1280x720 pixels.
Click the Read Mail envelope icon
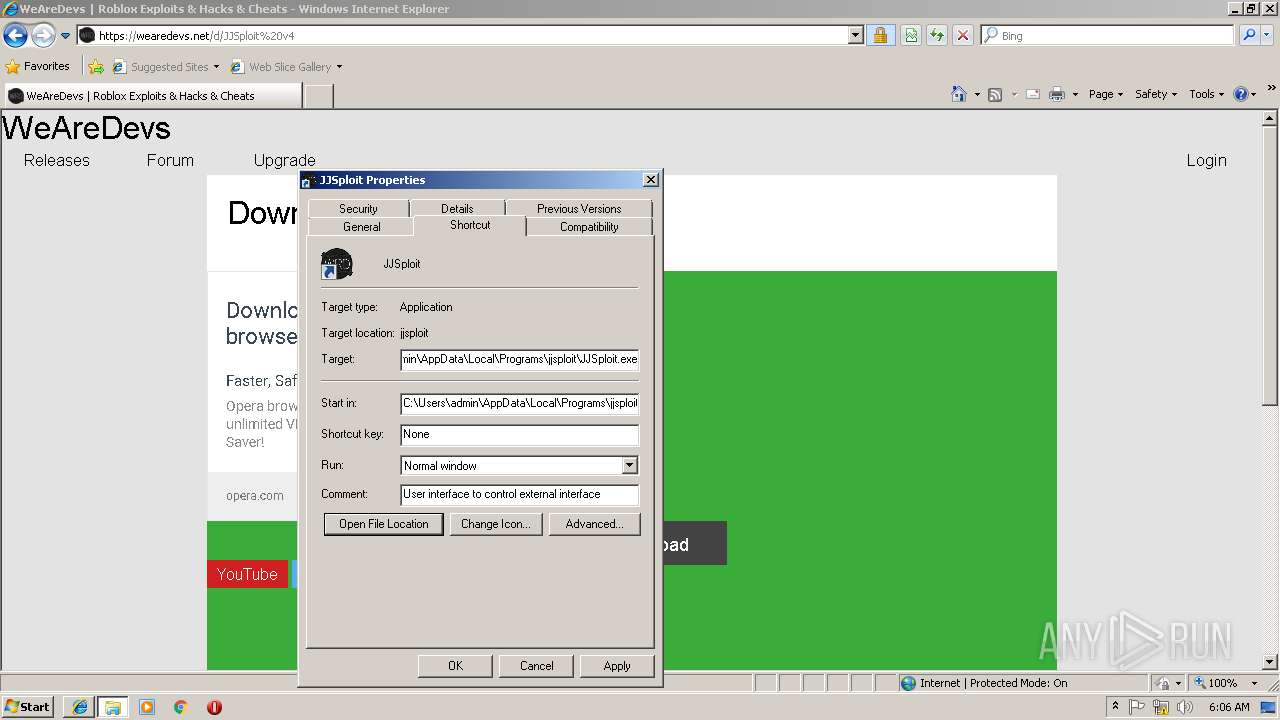pyautogui.click(x=1033, y=94)
